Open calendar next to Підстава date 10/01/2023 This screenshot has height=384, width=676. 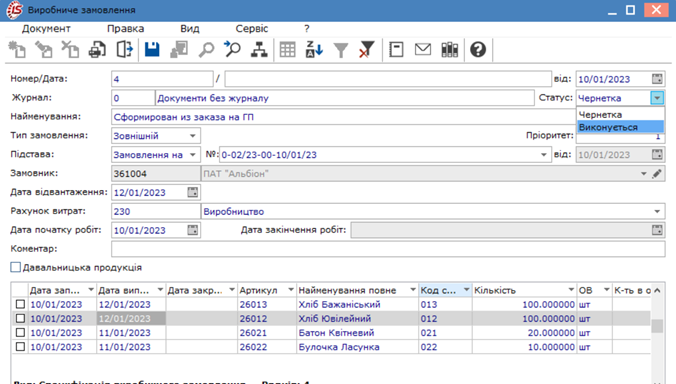[657, 154]
